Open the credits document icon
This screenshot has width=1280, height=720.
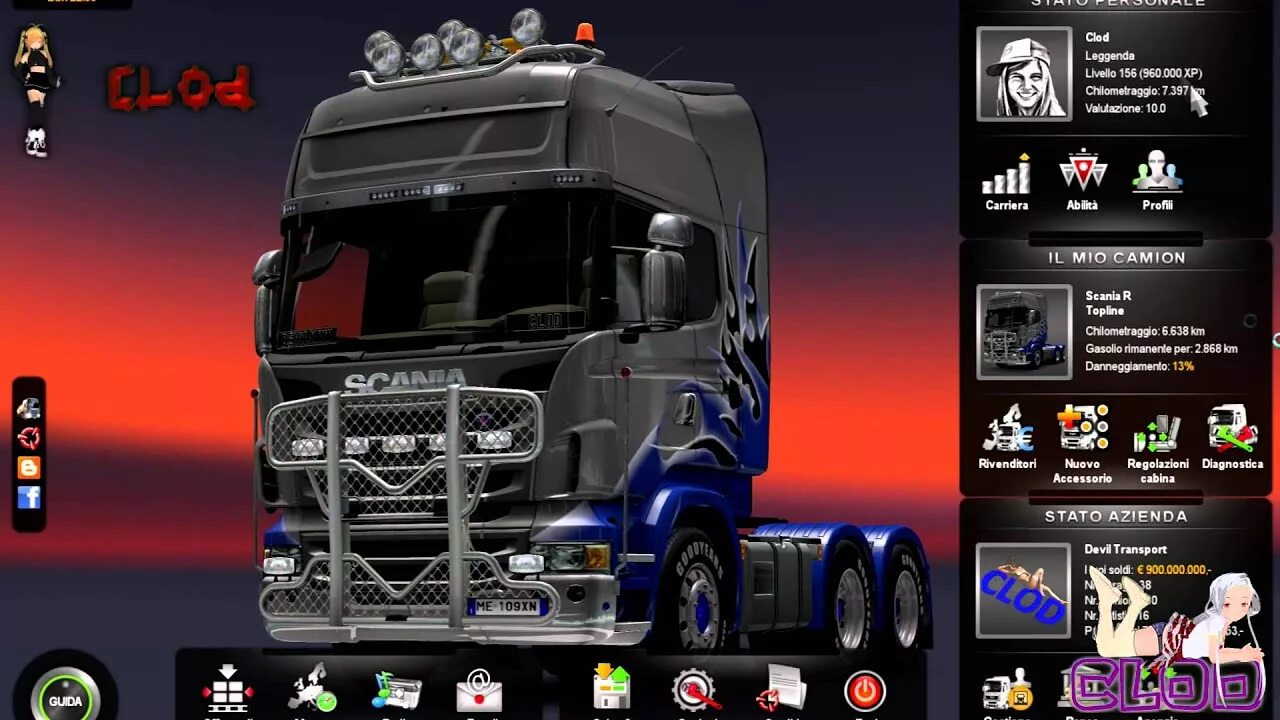click(781, 689)
